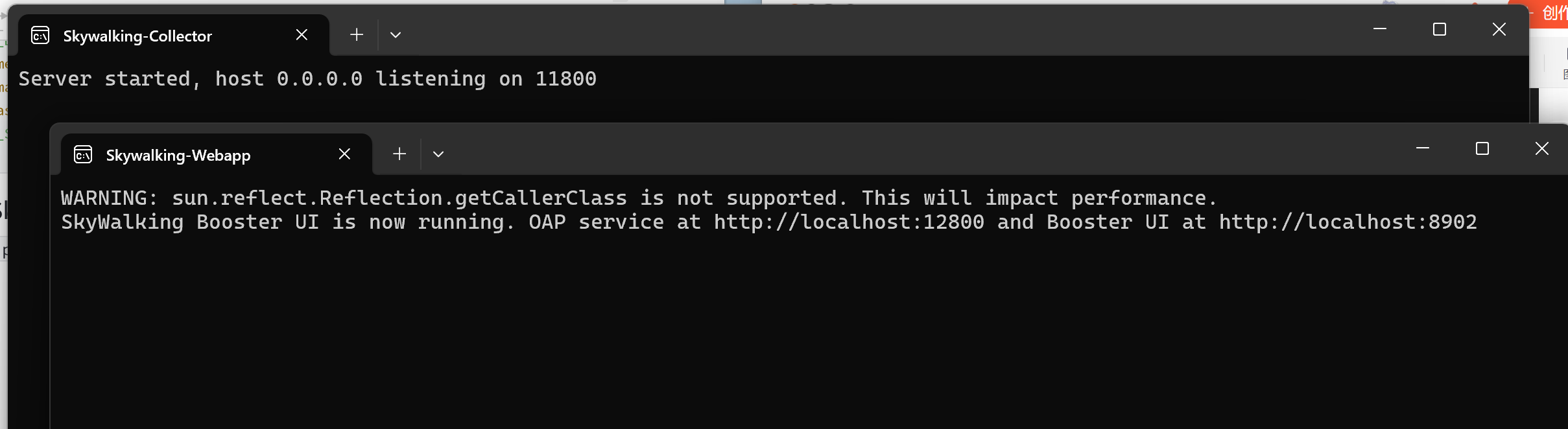Open a new tab in the Collector window
The height and width of the screenshot is (429, 1568).
click(x=357, y=35)
